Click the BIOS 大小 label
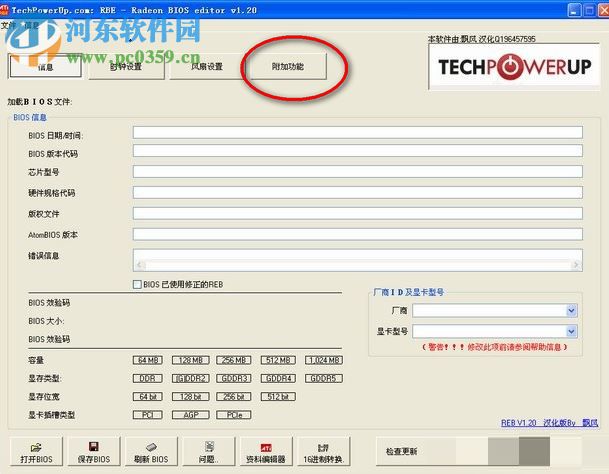Screen dimensions: 609x474 [x=46, y=321]
